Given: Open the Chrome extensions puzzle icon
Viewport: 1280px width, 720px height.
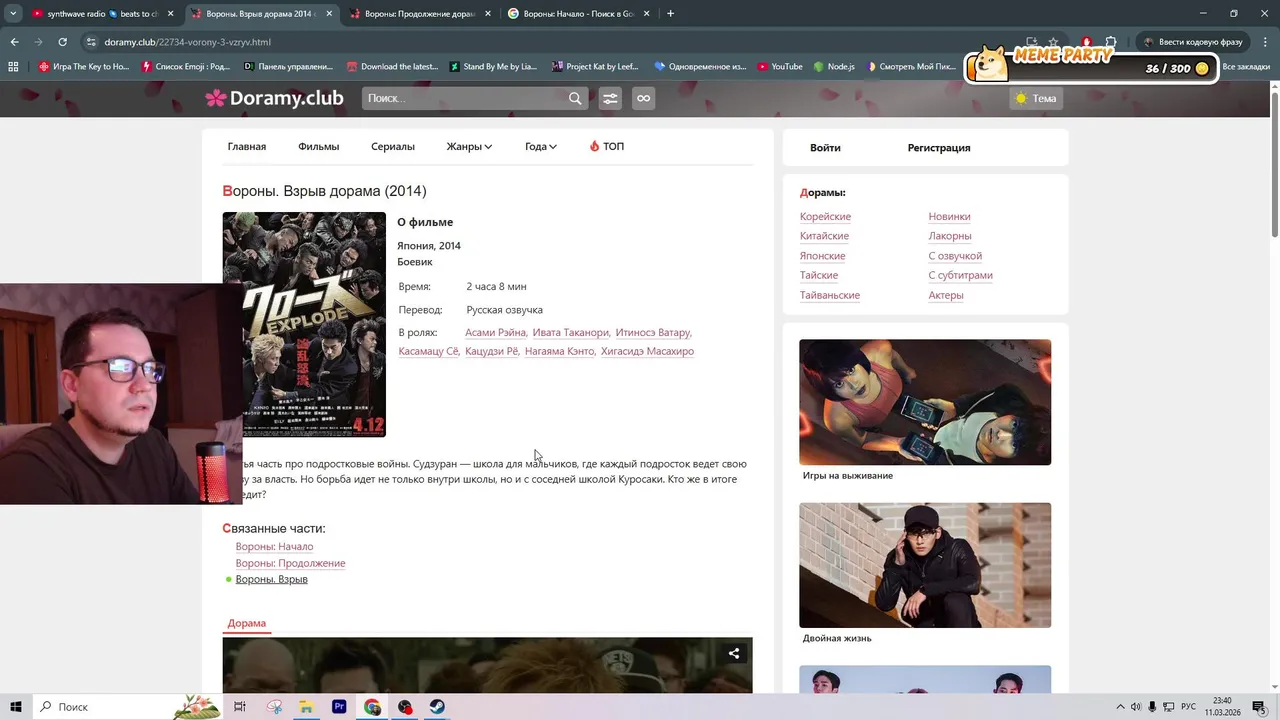Looking at the screenshot, I should (1110, 42).
